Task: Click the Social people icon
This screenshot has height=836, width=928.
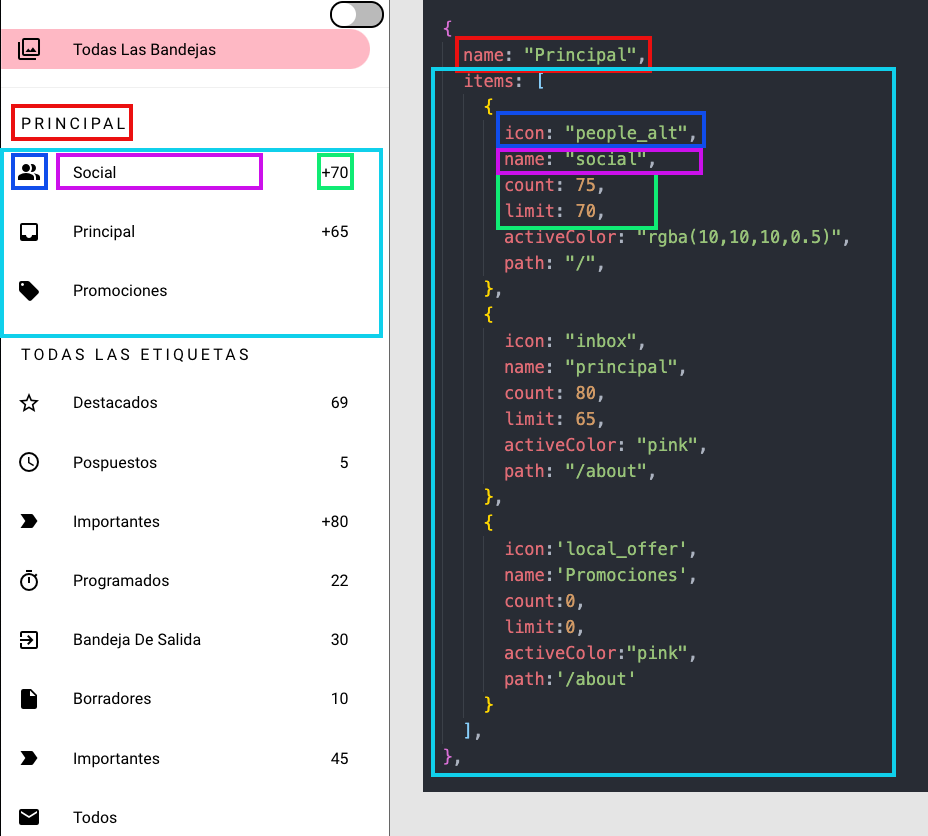Action: (x=29, y=172)
